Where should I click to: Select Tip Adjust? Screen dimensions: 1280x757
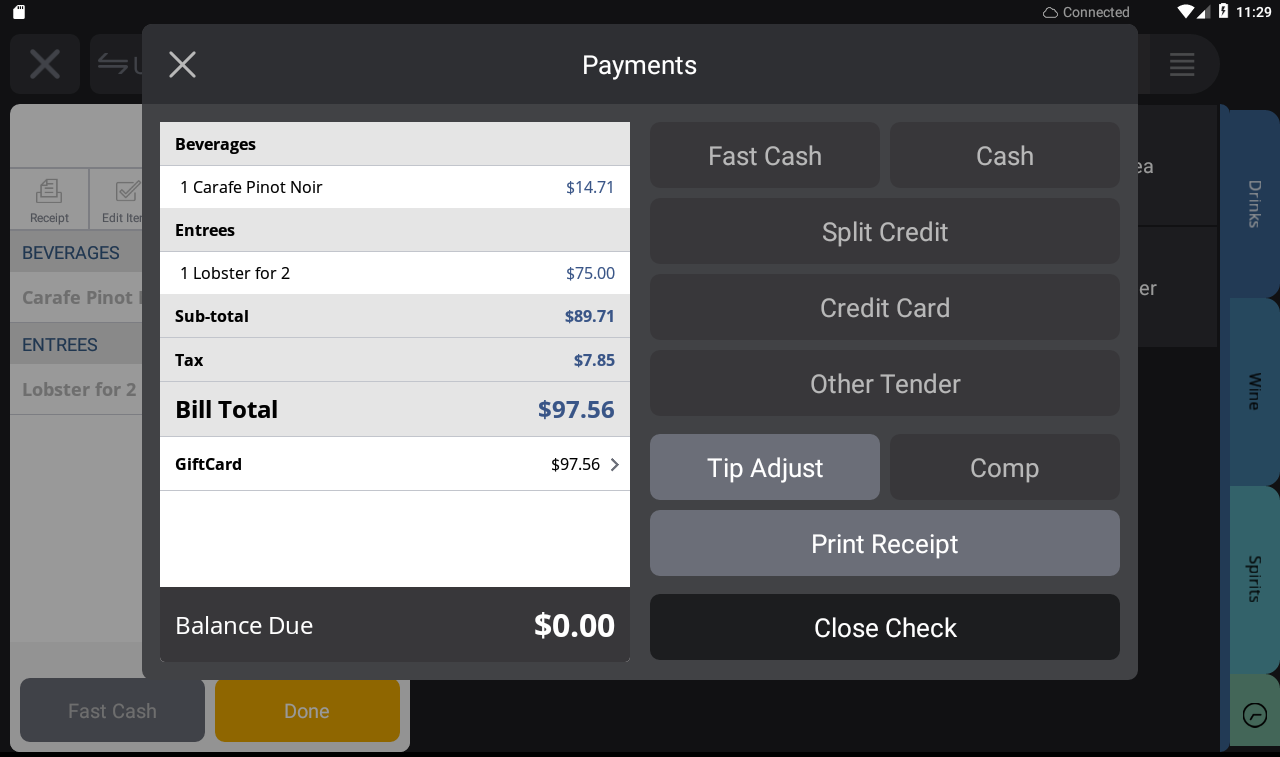click(765, 467)
